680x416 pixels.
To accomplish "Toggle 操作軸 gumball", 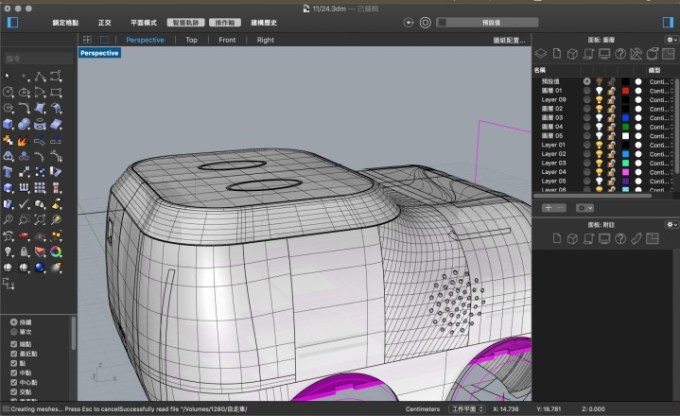I will 225,23.
